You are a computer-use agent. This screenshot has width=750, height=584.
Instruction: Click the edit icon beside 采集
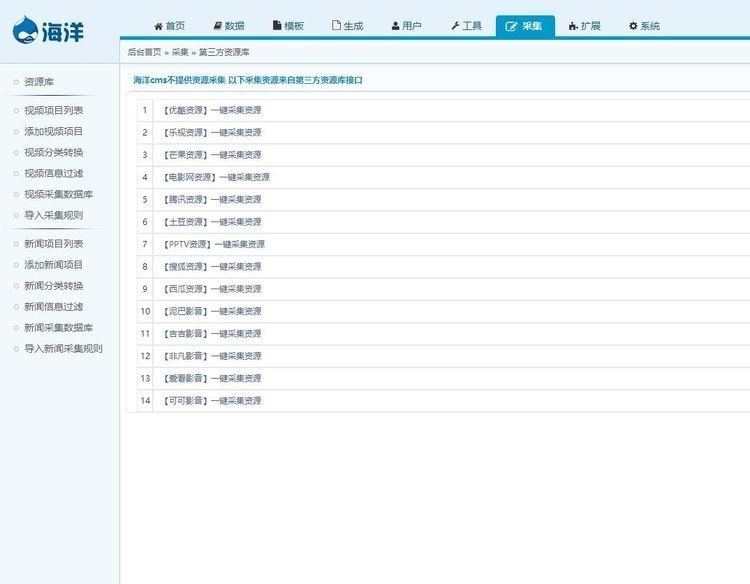pos(511,26)
